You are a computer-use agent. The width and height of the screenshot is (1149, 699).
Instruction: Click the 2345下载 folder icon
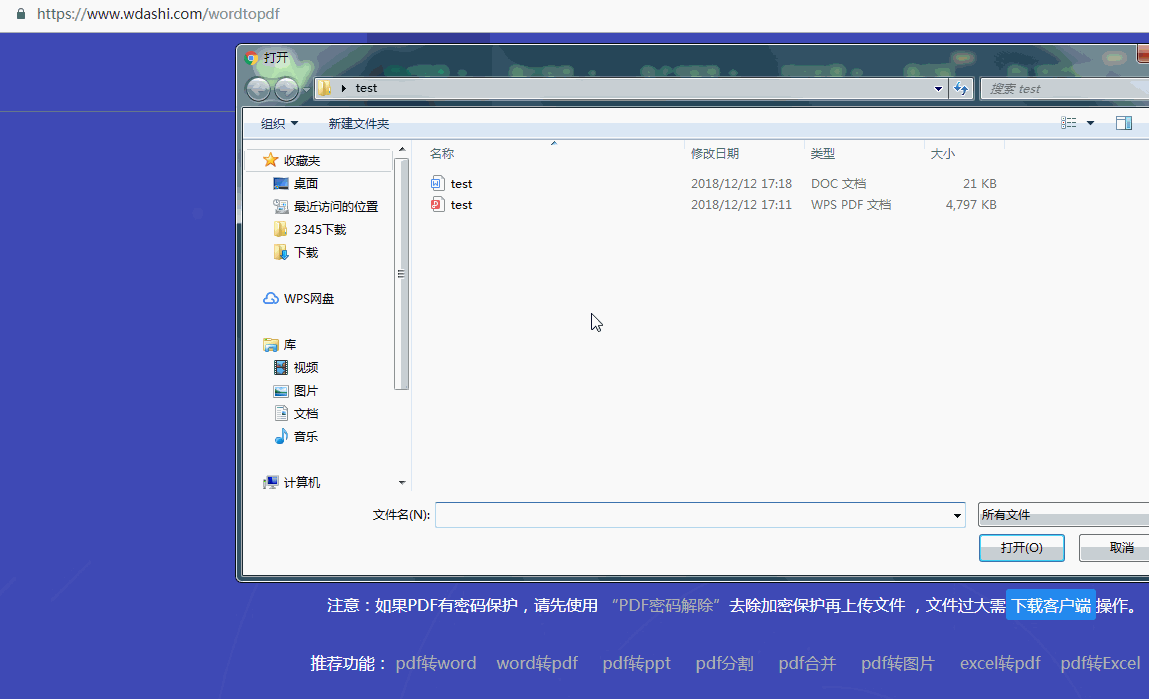[x=281, y=229]
